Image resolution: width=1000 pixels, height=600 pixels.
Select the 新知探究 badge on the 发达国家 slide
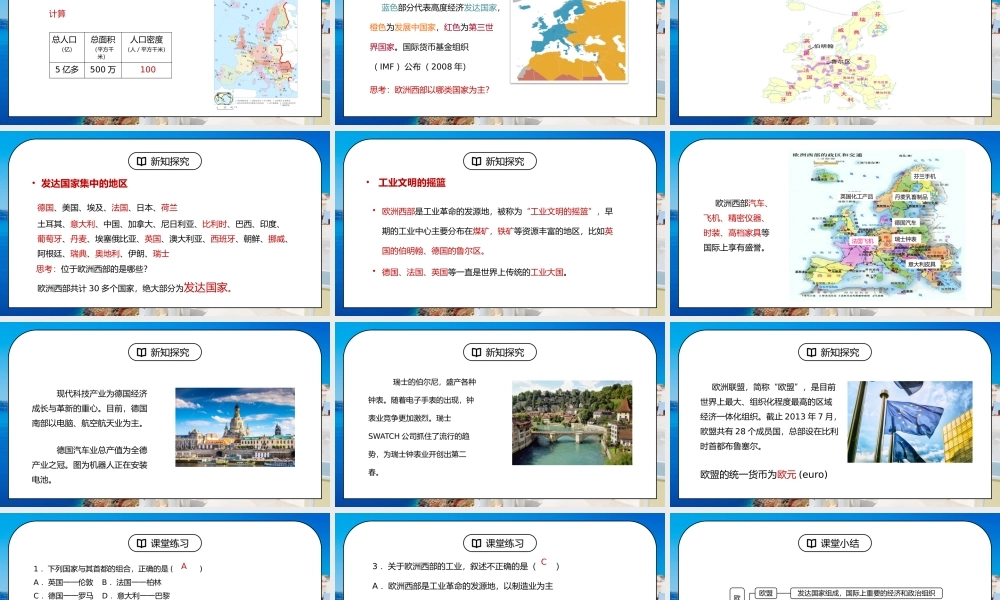pos(165,161)
